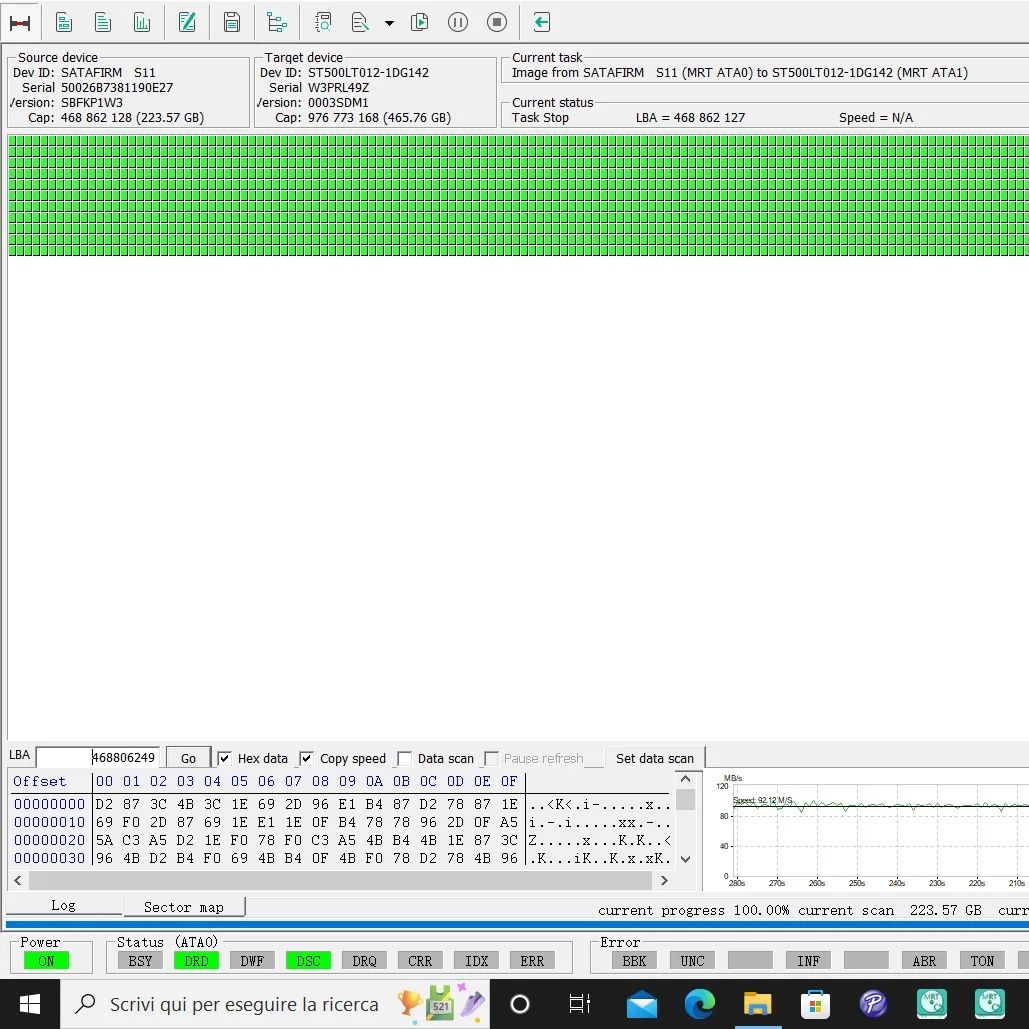
Task: Select the Sector map tab
Action: (x=183, y=907)
